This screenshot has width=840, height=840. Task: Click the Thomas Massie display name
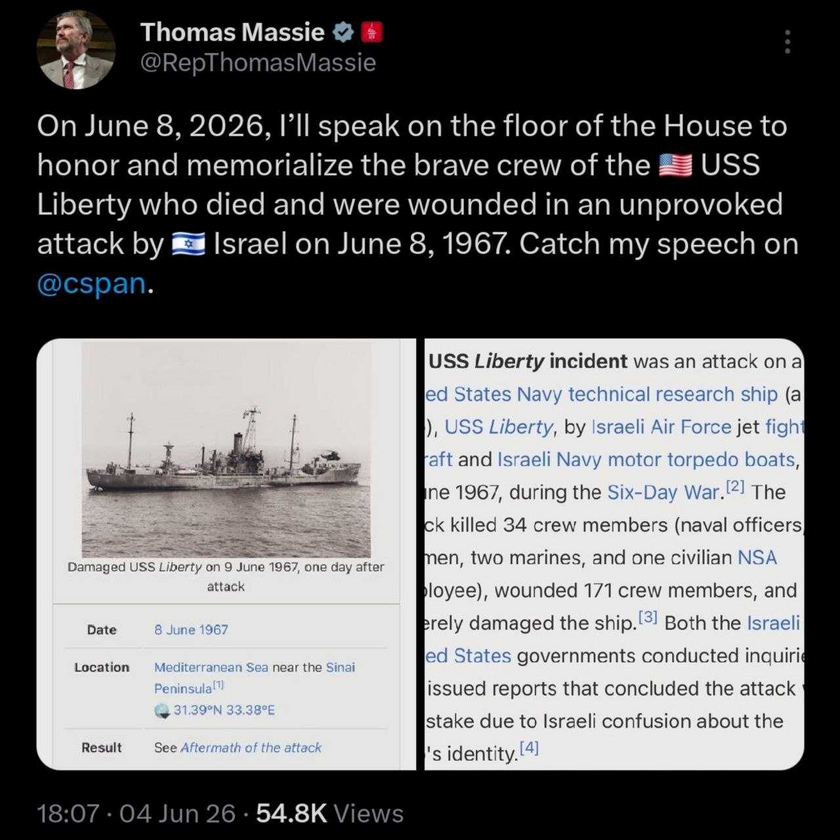pos(232,32)
